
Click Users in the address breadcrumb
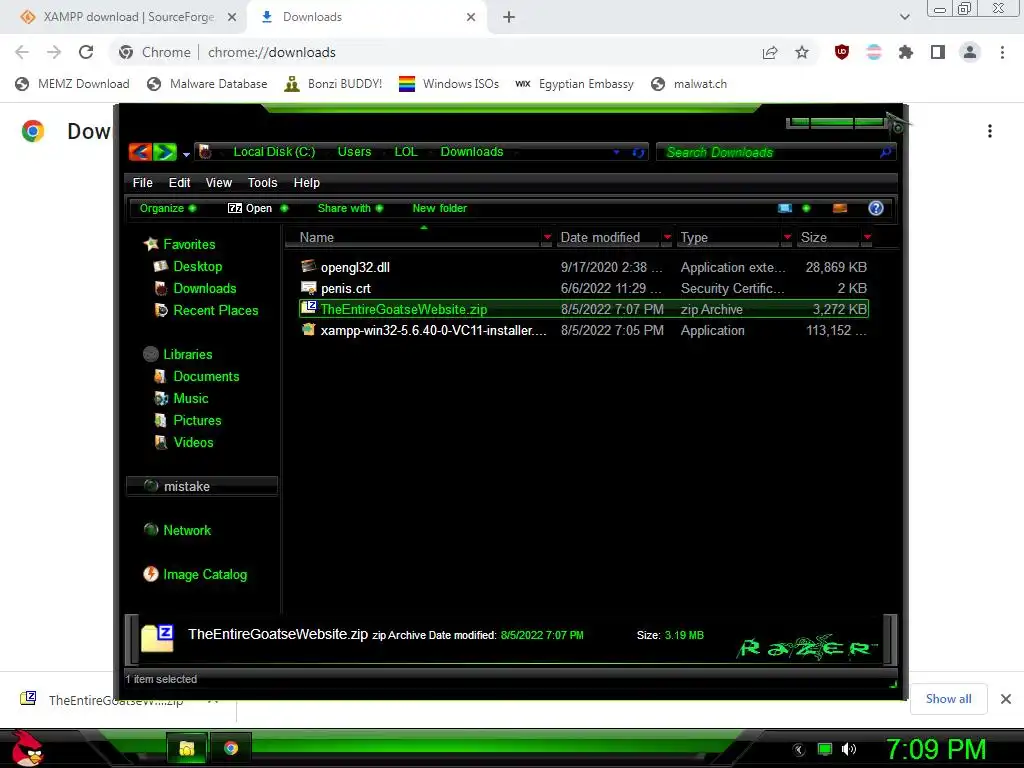pos(354,152)
